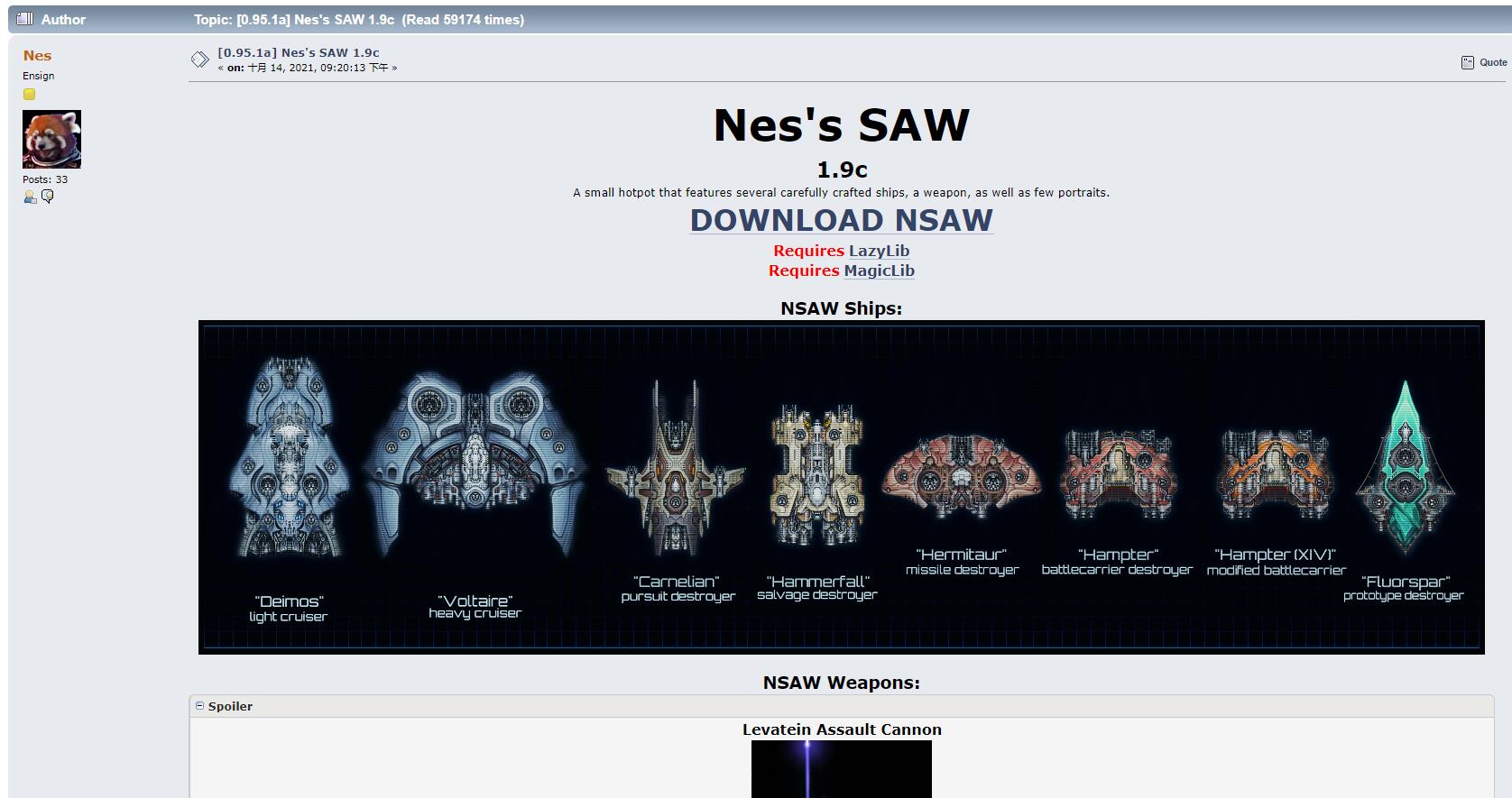The height and width of the screenshot is (798, 1512).
Task: Click the personal message speech bubble icon
Action: click(48, 197)
